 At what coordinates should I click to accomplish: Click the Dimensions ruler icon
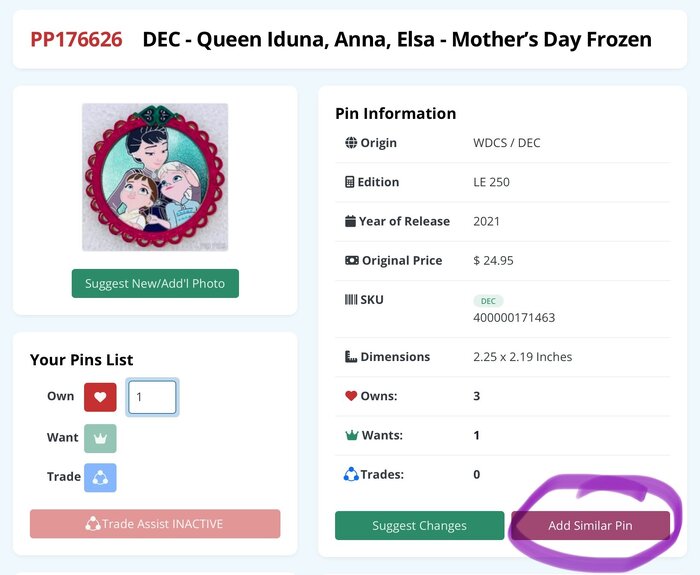tap(351, 356)
